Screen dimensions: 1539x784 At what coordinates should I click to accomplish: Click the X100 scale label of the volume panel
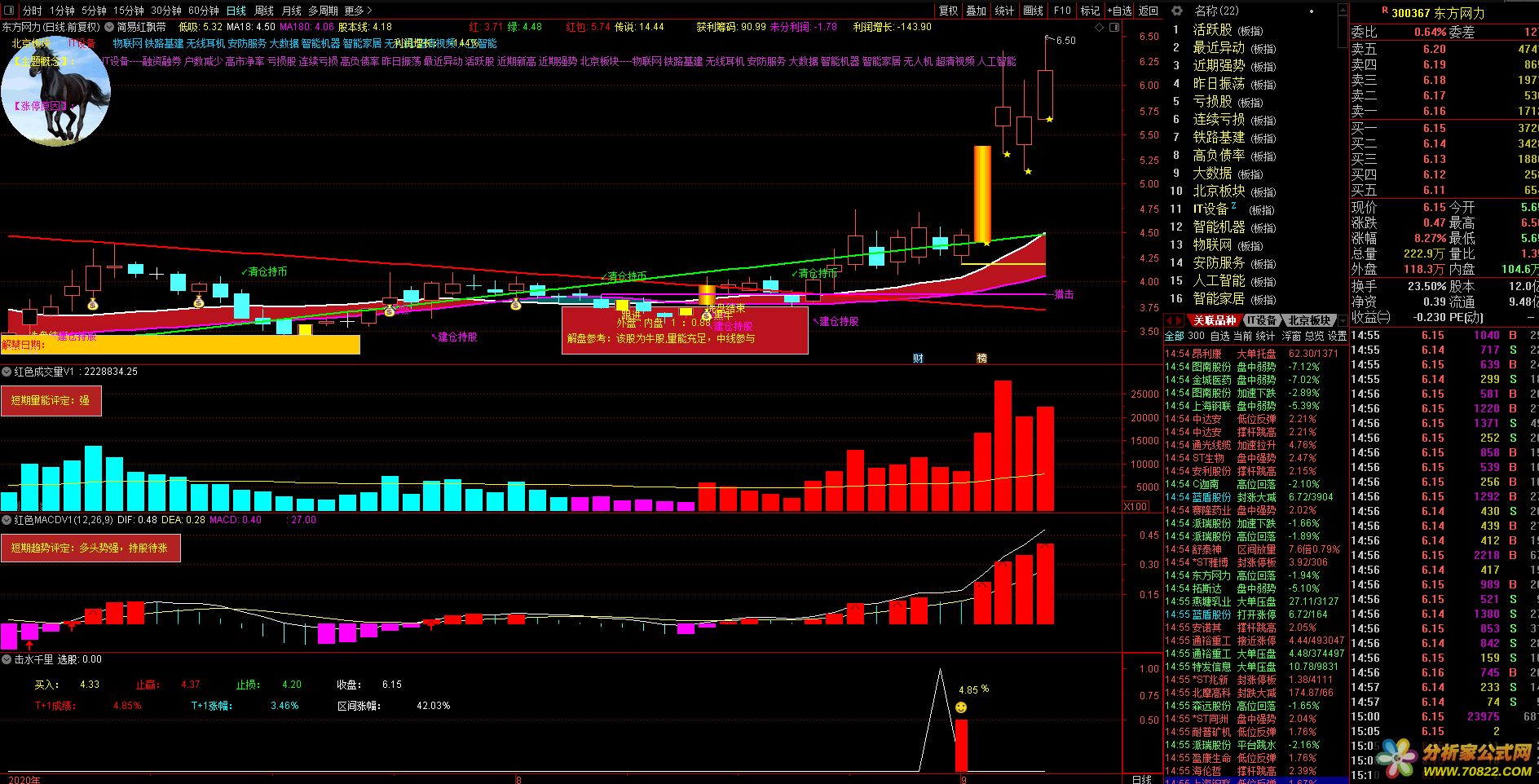(x=1136, y=506)
